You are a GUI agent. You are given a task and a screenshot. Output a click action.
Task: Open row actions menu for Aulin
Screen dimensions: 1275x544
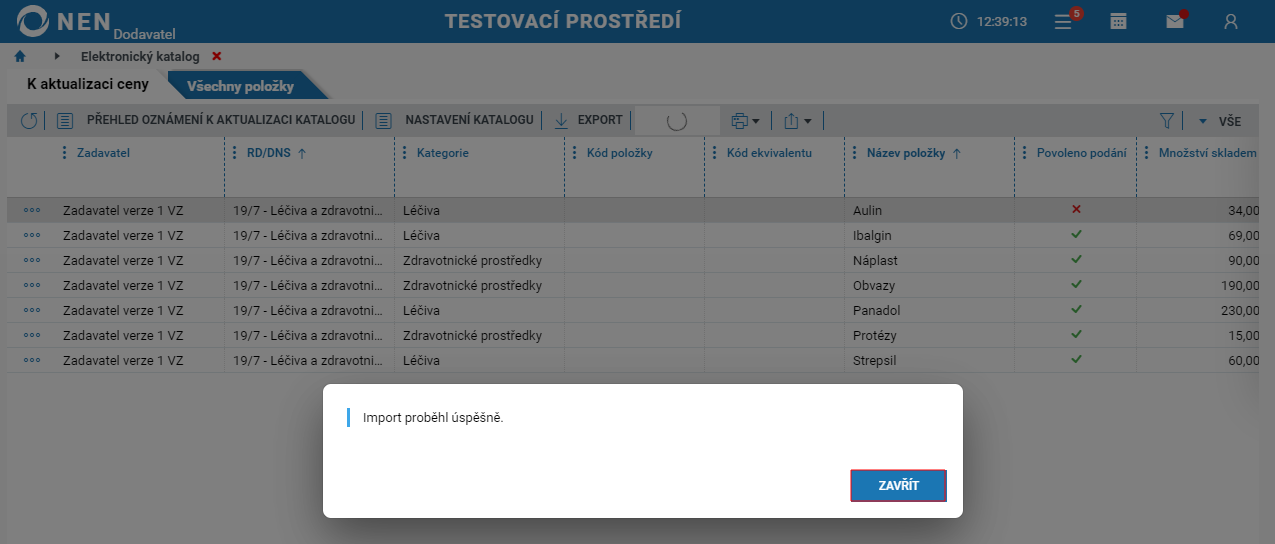32,210
